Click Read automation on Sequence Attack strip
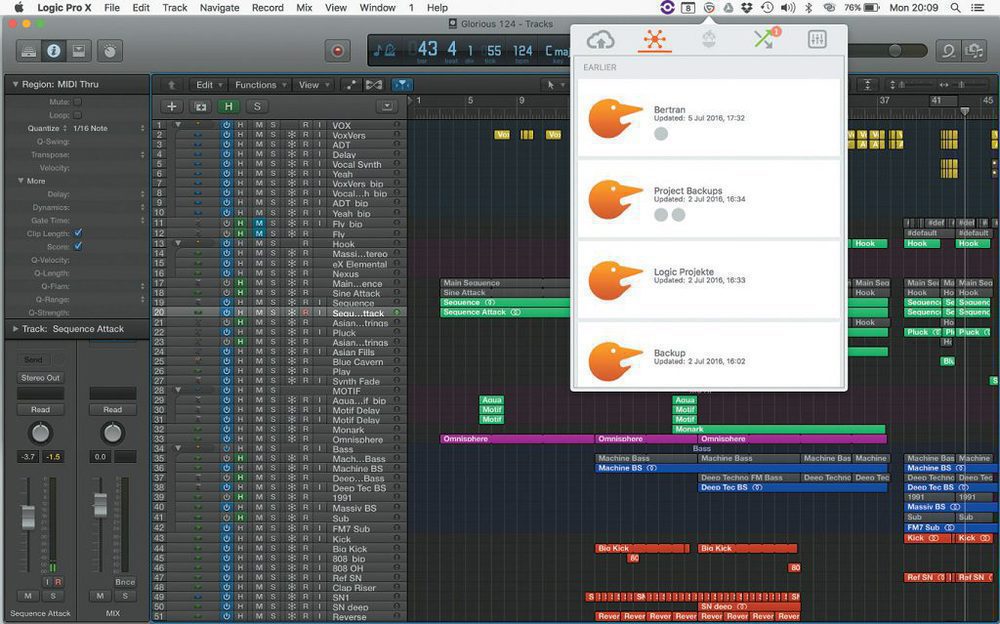Image resolution: width=1000 pixels, height=624 pixels. [40, 410]
